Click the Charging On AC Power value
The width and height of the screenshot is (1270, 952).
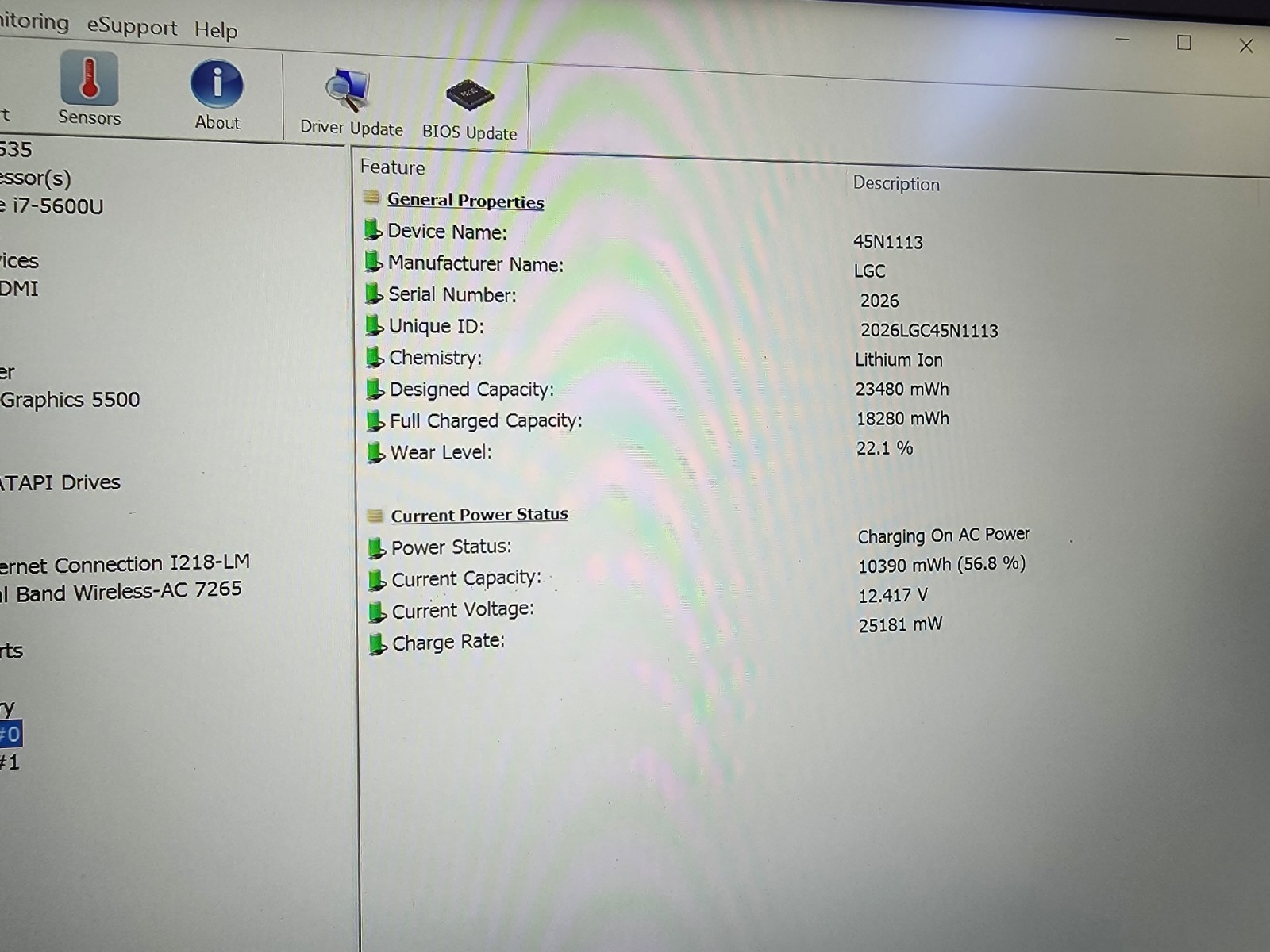pyautogui.click(x=944, y=535)
